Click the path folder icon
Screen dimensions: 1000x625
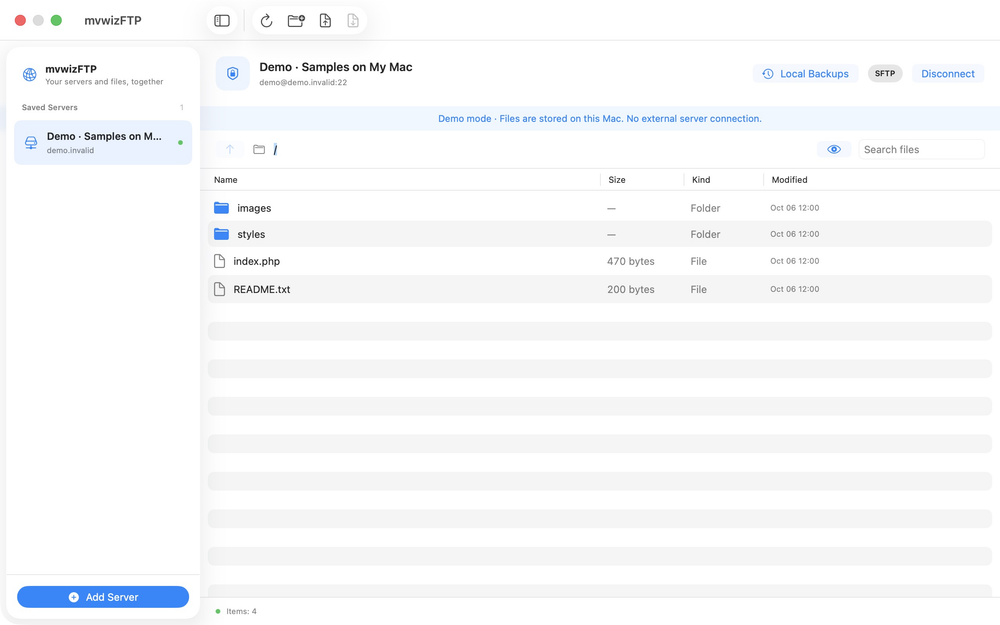point(259,149)
